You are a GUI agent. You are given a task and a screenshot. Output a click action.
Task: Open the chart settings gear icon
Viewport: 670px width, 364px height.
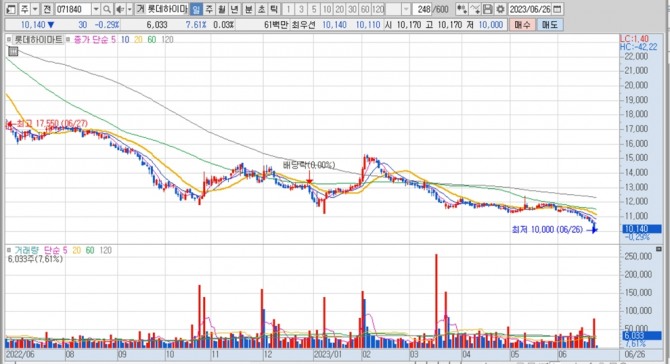tap(500, 9)
